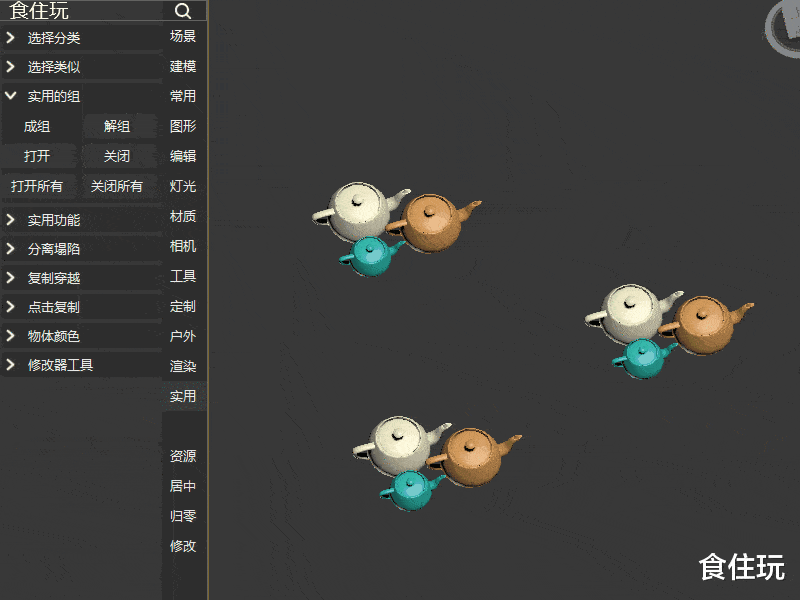Click the 资源 side button
The image size is (800, 600).
[x=183, y=456]
